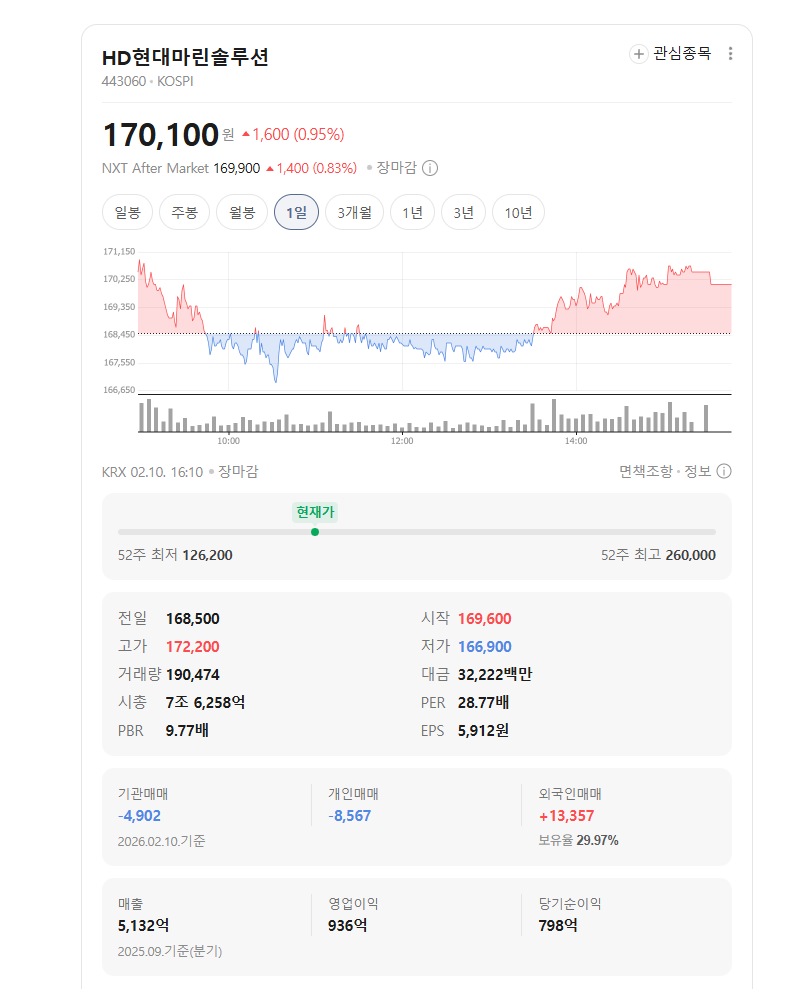The width and height of the screenshot is (812, 989).
Task: Open the 면책조항 disclaimer link
Action: [x=646, y=471]
